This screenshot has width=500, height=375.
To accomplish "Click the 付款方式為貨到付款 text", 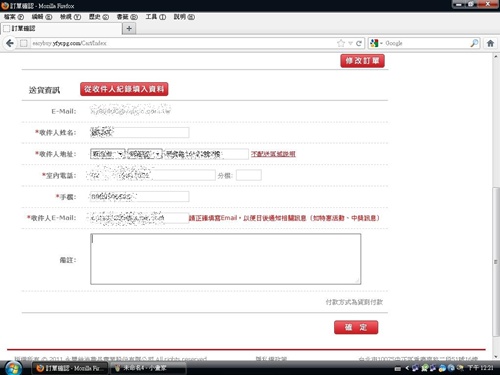I will click(x=354, y=302).
